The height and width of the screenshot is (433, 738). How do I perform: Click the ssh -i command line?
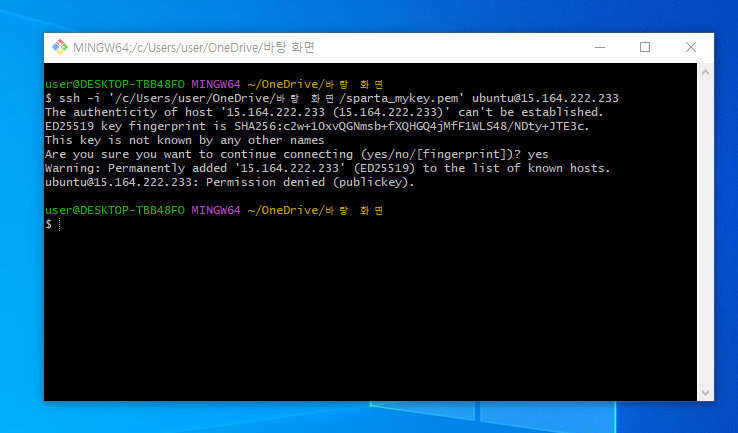[330, 98]
